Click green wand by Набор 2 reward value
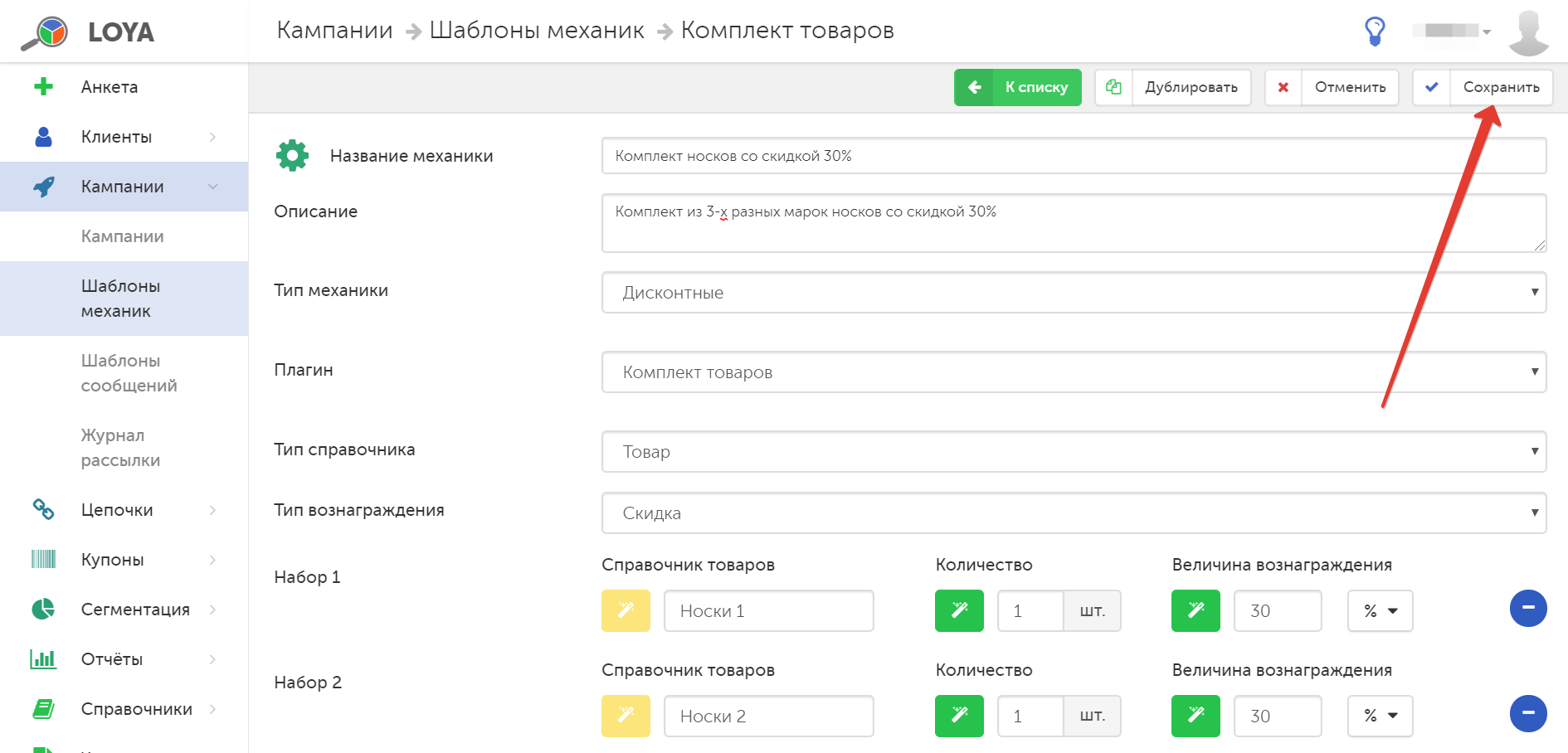 (x=1196, y=716)
